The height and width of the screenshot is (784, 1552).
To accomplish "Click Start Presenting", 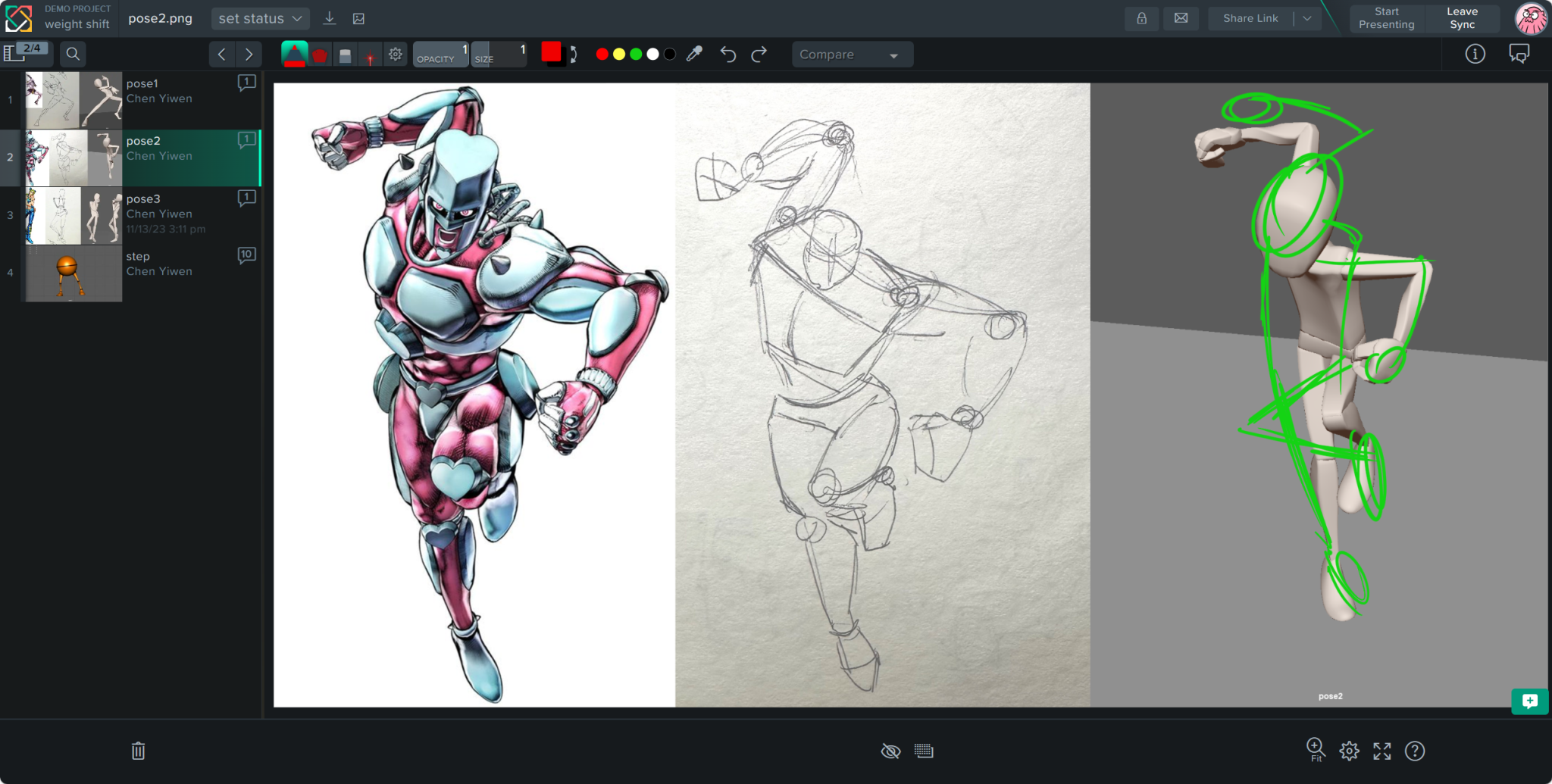I will [x=1386, y=18].
